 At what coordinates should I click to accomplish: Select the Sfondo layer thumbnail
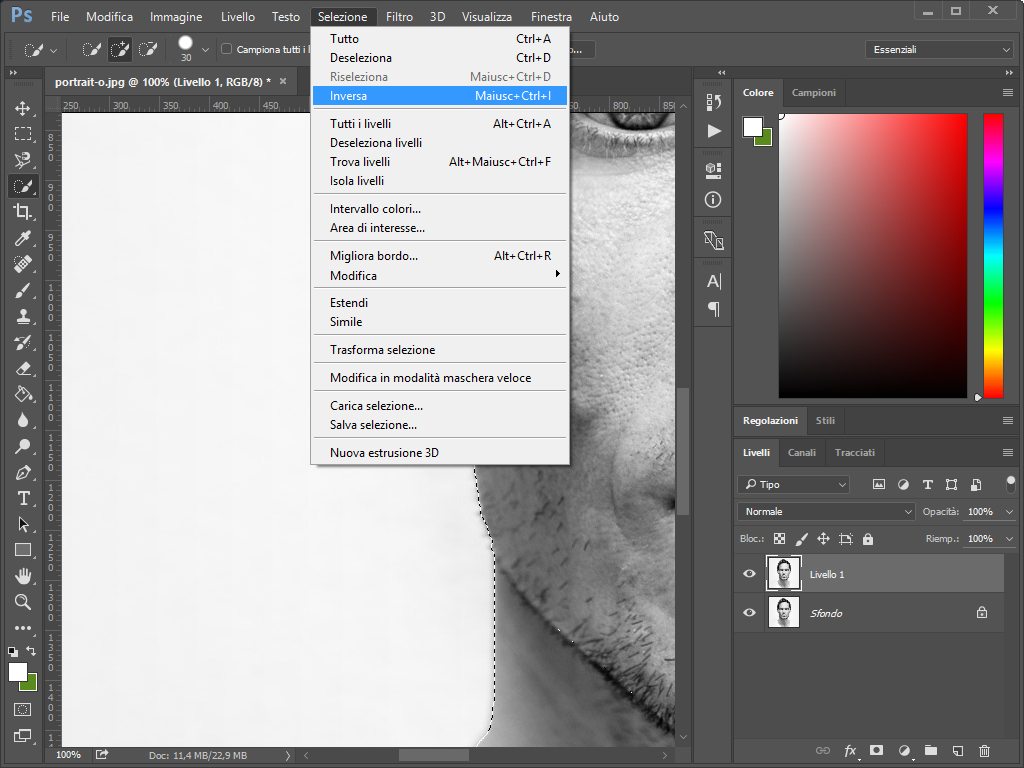coord(783,613)
